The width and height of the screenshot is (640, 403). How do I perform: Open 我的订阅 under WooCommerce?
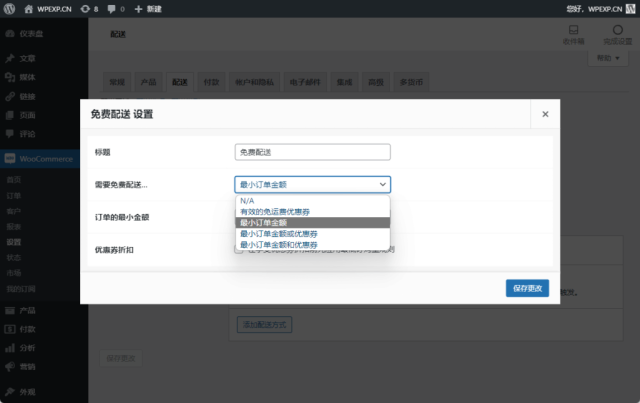20,289
